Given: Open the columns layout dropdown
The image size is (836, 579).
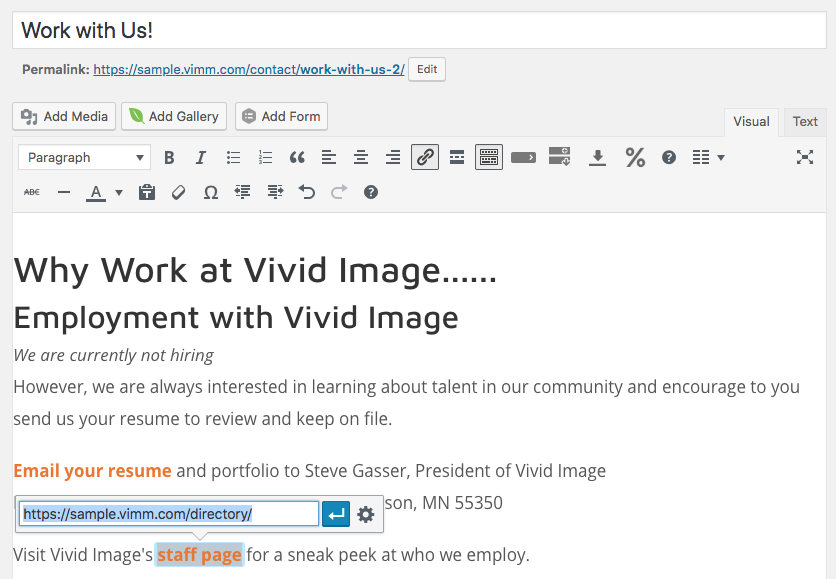Looking at the screenshot, I should [708, 157].
